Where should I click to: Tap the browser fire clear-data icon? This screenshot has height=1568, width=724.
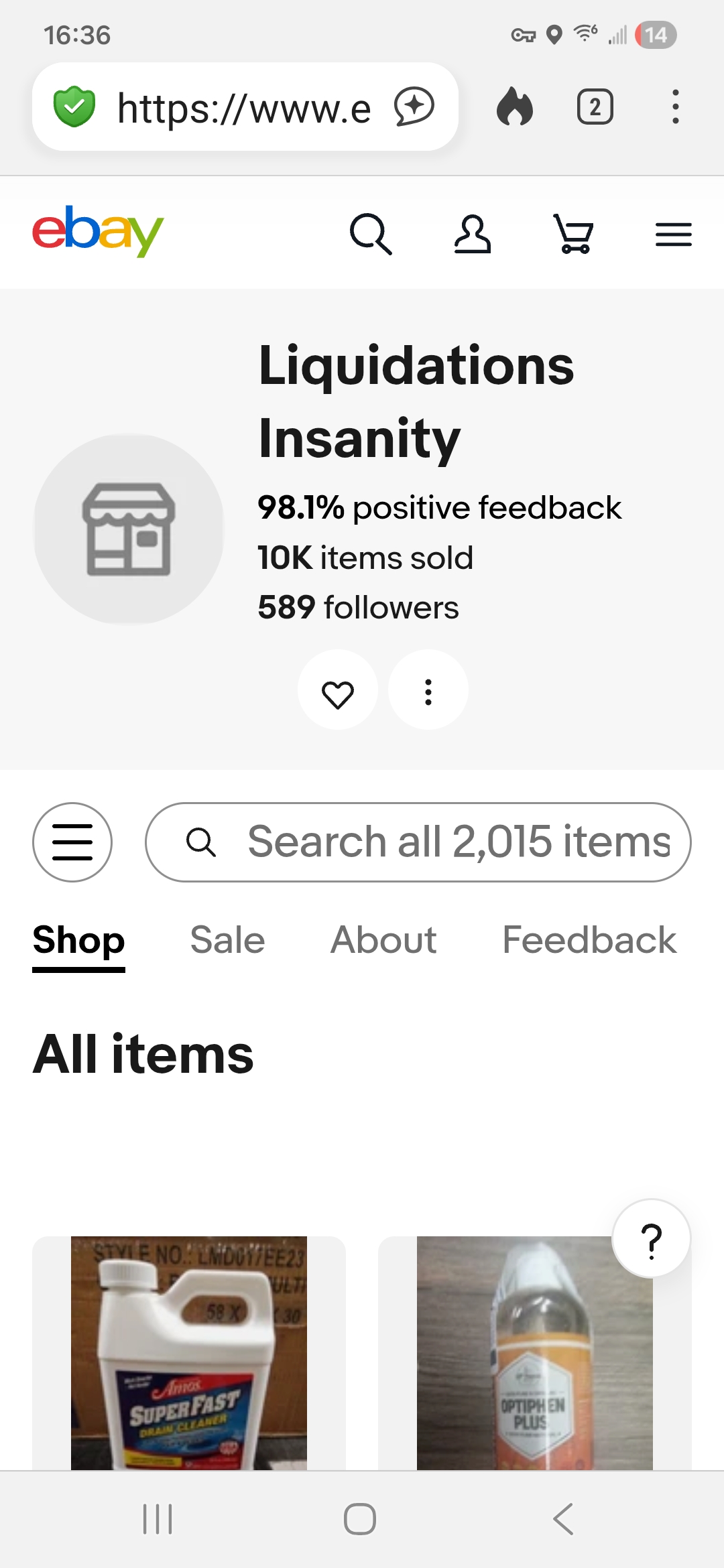pos(515,107)
